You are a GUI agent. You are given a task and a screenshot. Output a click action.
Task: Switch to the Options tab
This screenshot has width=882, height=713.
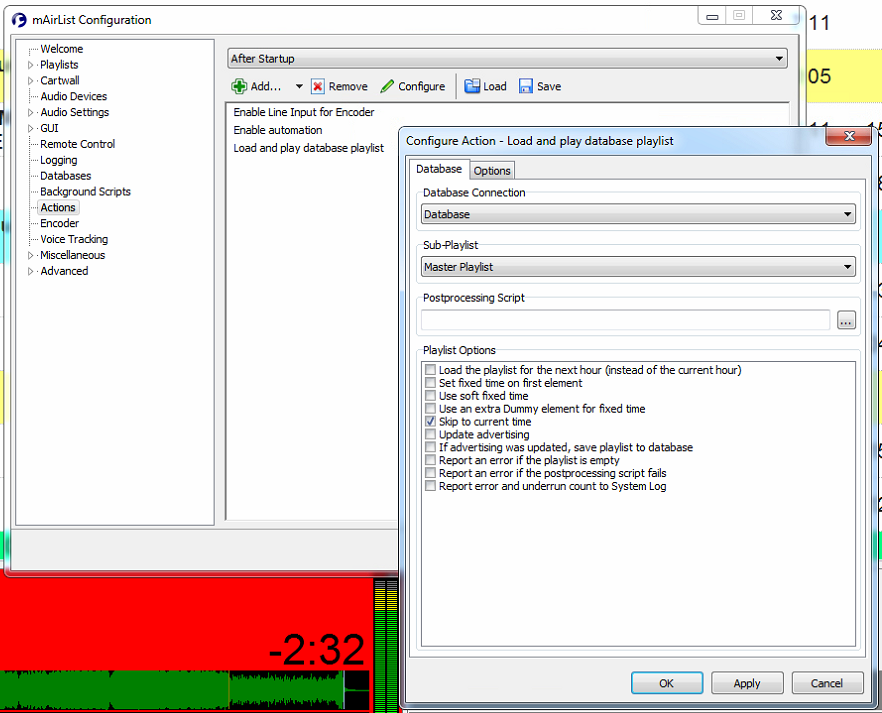(492, 171)
